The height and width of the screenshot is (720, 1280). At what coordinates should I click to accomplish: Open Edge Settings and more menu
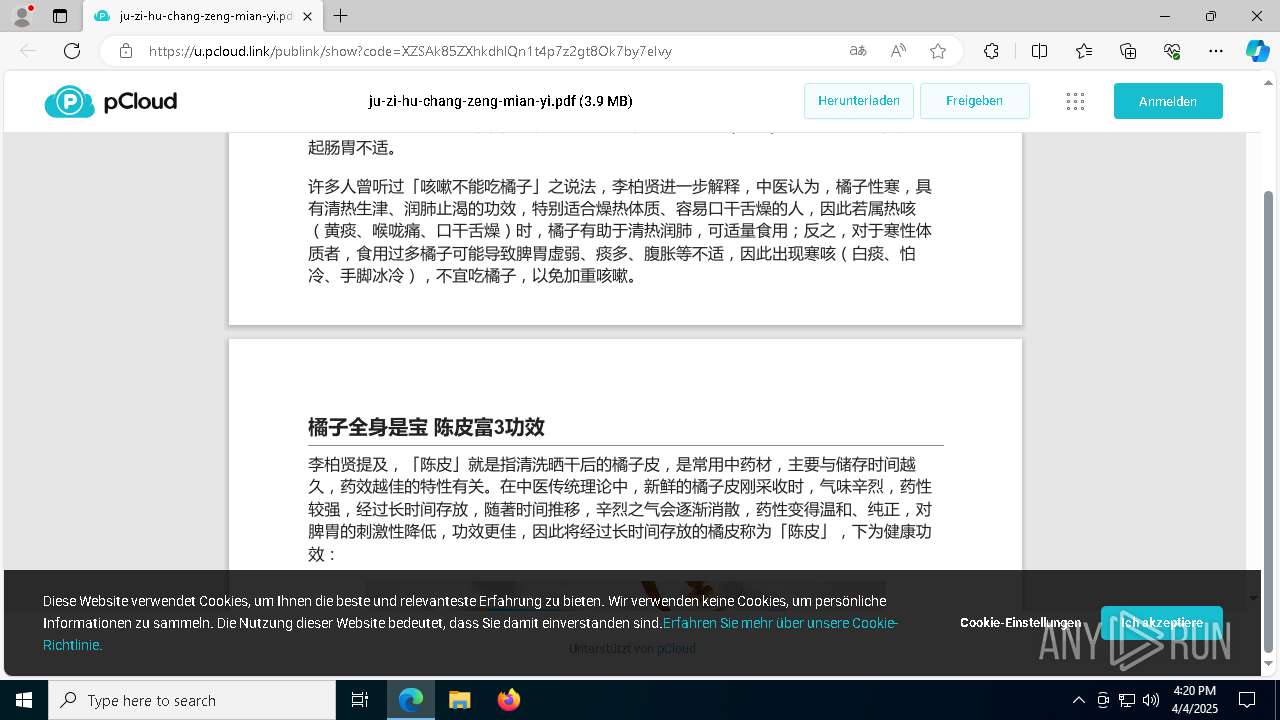pos(1216,51)
